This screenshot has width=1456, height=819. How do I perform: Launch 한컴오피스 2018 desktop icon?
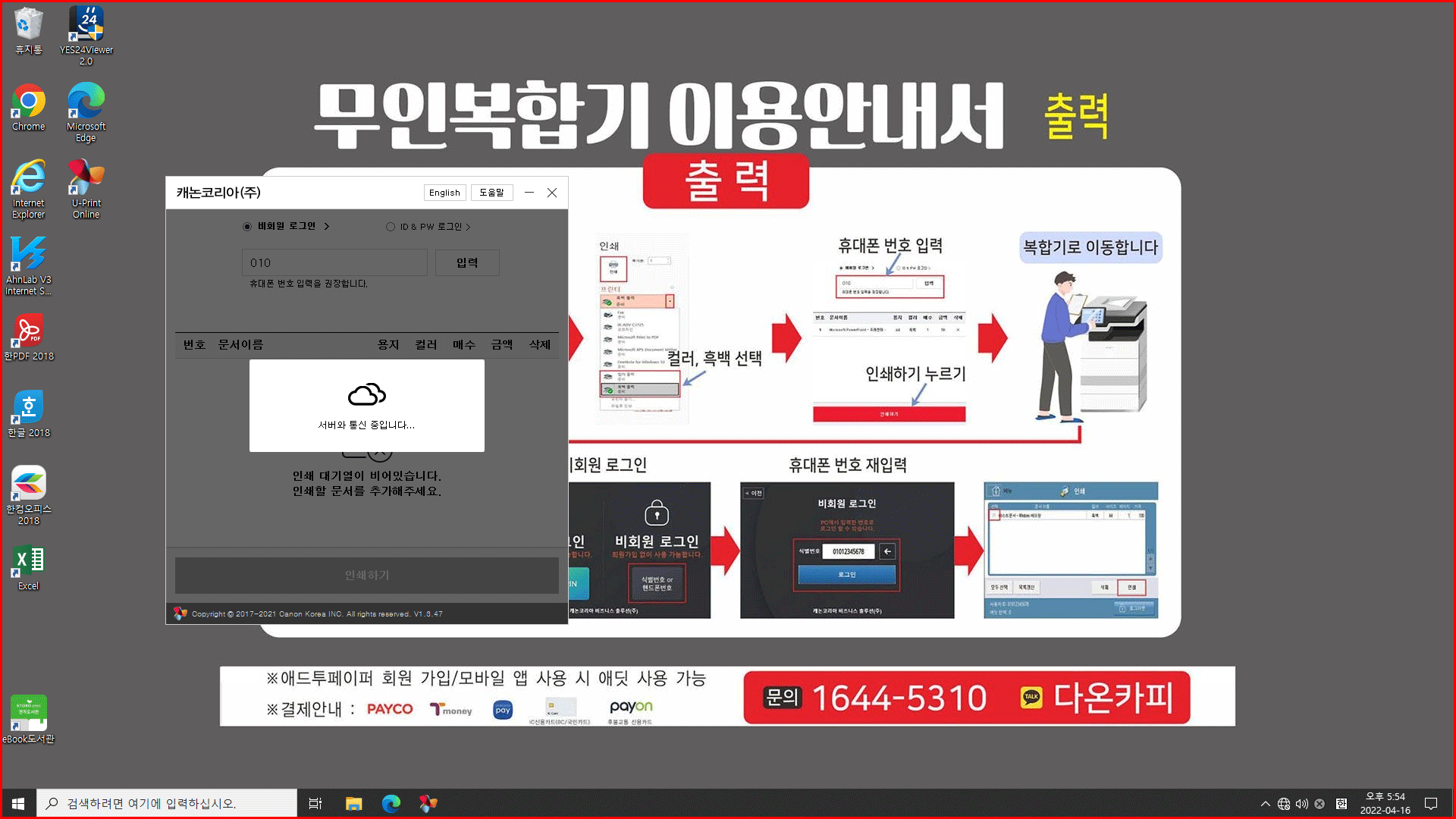coord(28,484)
